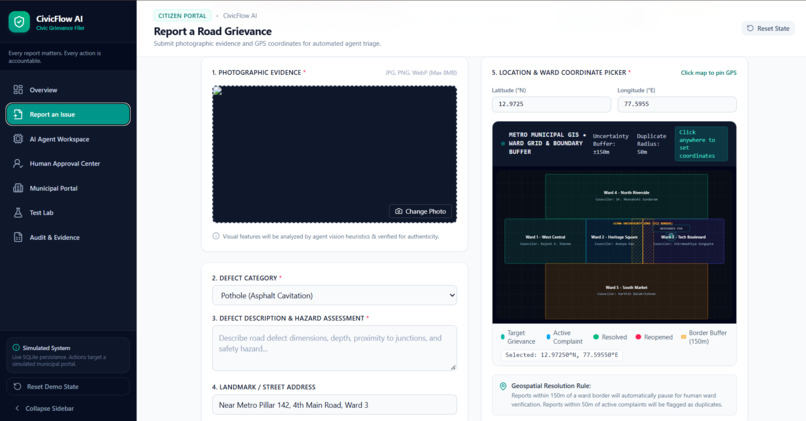806x421 pixels.
Task: Open Municipal Portal
Action: (x=68, y=188)
